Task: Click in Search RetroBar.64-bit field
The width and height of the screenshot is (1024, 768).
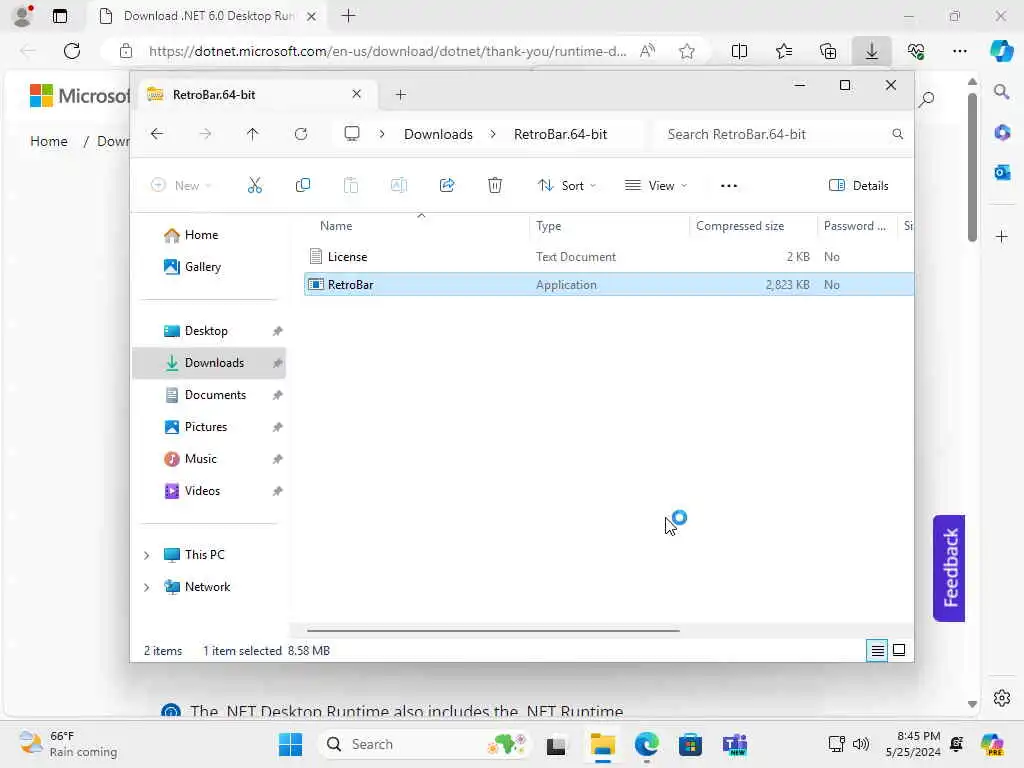Action: click(774, 134)
